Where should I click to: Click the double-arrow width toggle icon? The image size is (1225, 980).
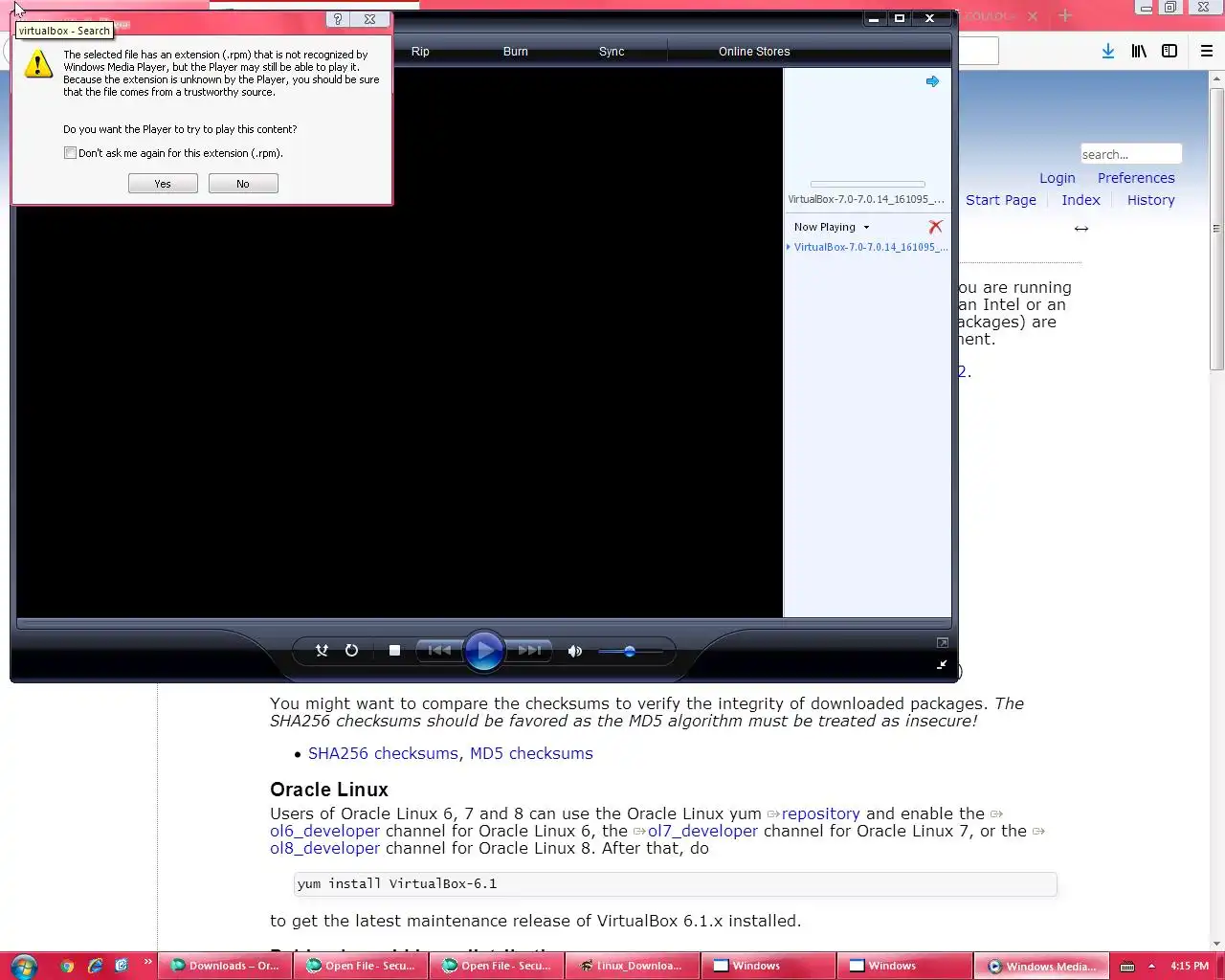pyautogui.click(x=1081, y=229)
